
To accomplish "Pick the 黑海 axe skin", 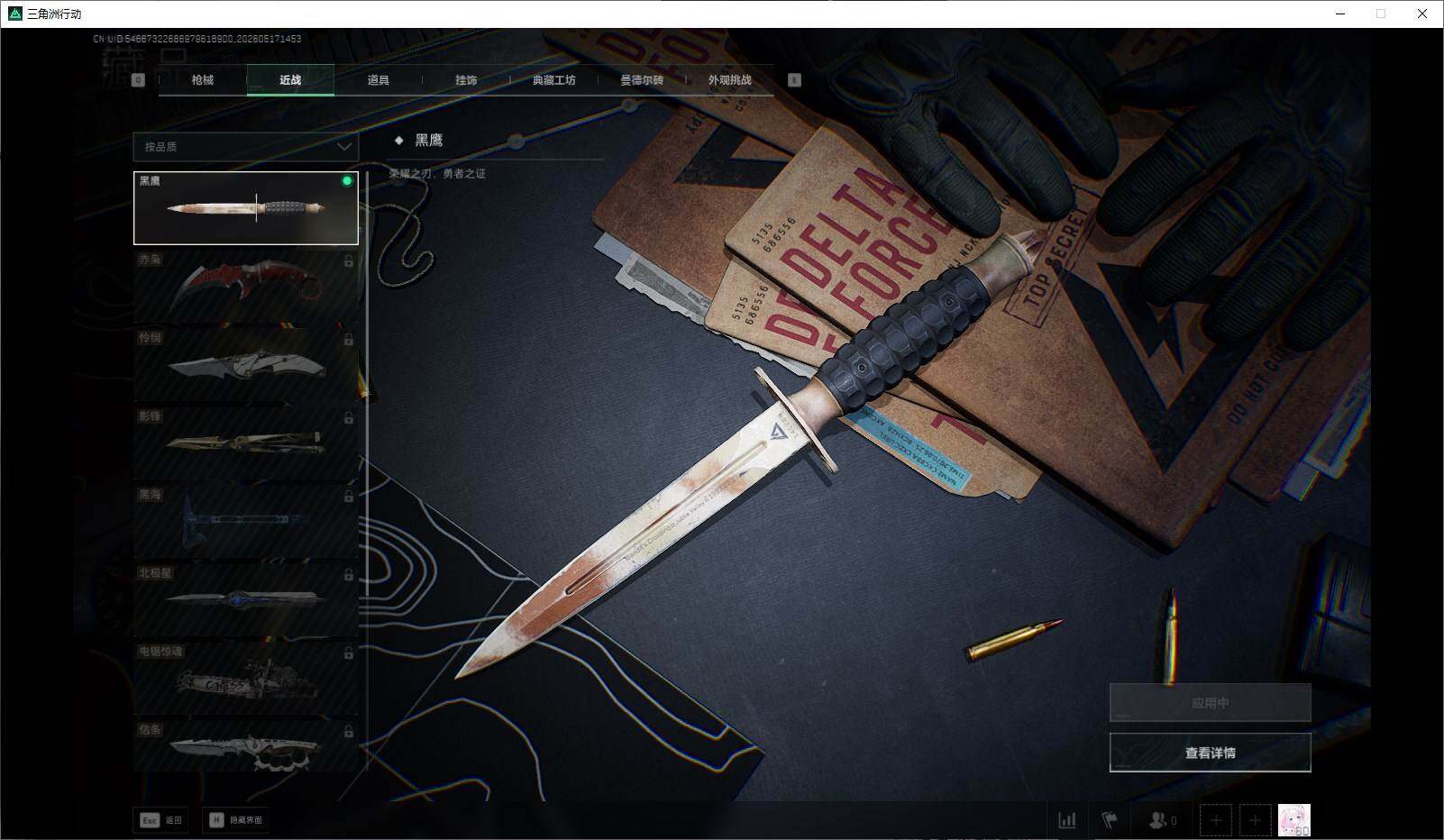I will [x=246, y=521].
